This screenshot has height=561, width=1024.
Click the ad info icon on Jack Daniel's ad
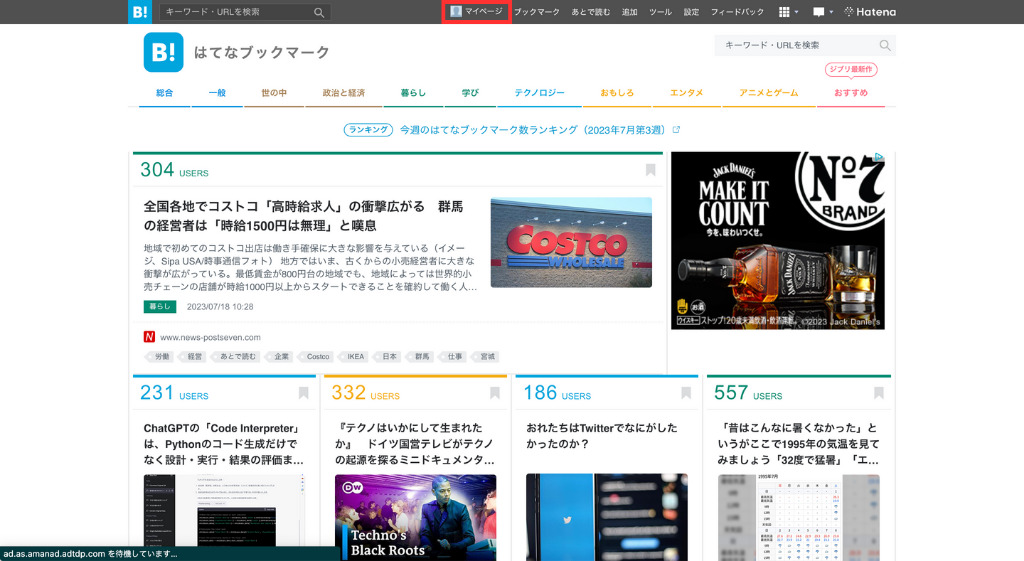pyautogui.click(x=879, y=157)
